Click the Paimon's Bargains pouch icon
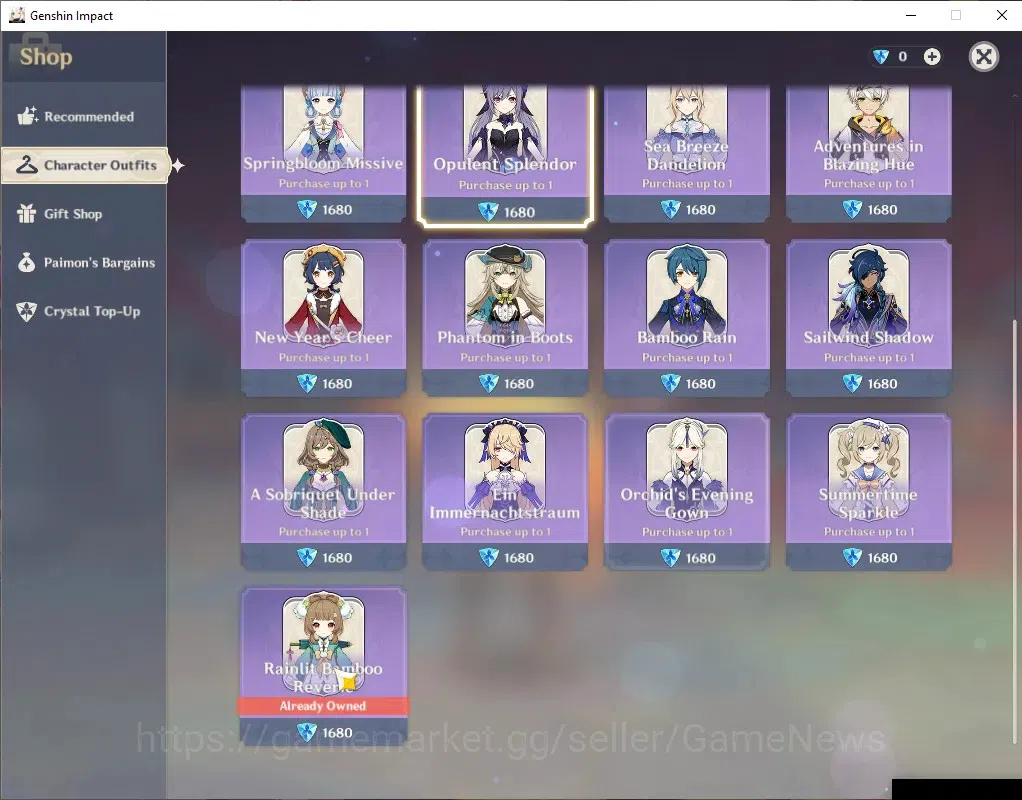Screen dimensions: 1022x800 coord(27,262)
